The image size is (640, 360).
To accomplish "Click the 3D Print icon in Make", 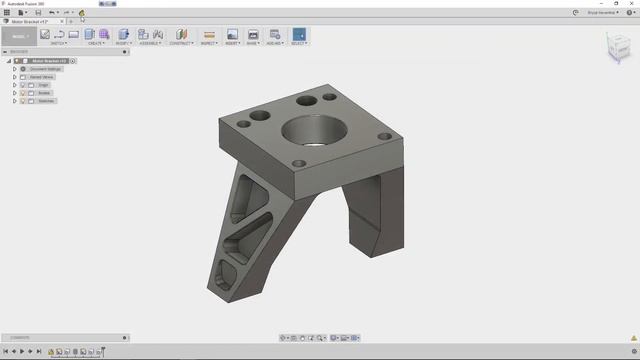I will (253, 34).
